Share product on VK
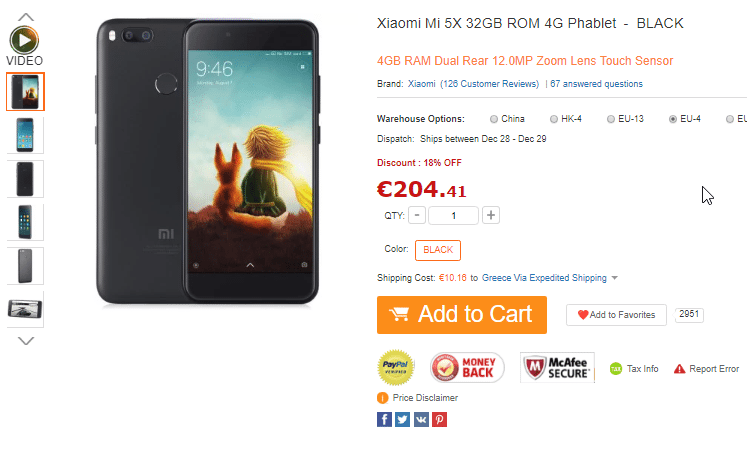747x451 pixels. pos(421,420)
